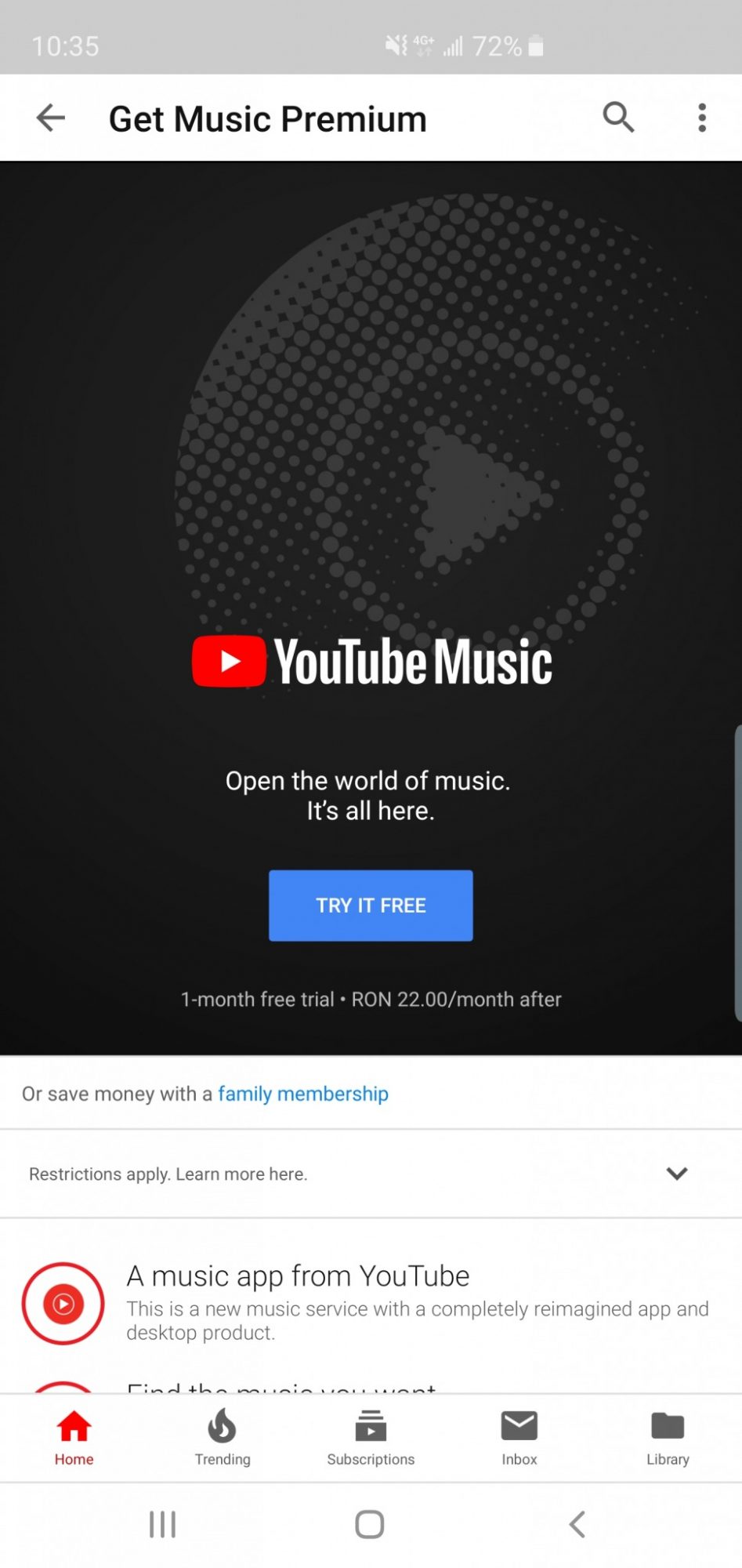Tap the Home house icon
This screenshot has width=742, height=1568.
[74, 1426]
